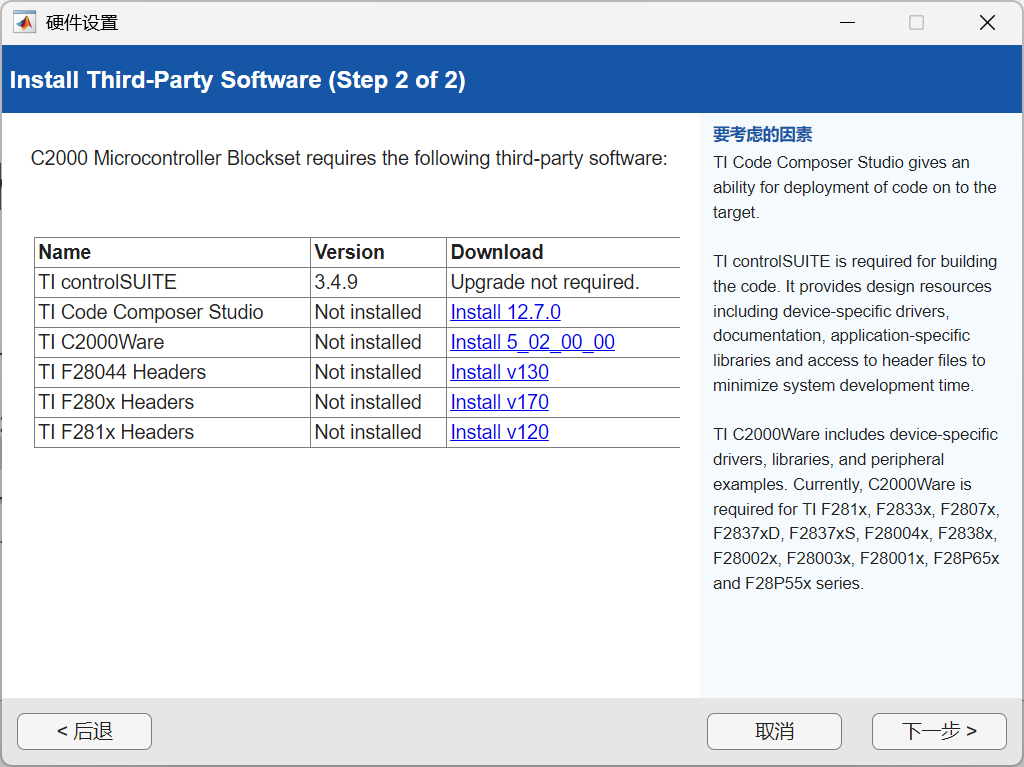Screen dimensions: 1024x767
Task: Select the TI F280x Headers cell
Action: [172, 402]
